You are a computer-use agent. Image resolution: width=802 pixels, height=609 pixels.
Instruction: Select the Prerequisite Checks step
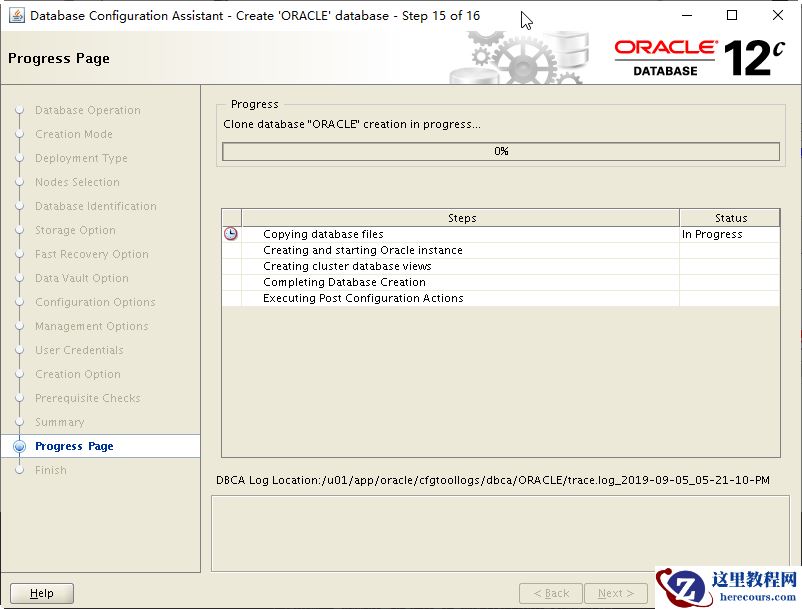point(87,398)
